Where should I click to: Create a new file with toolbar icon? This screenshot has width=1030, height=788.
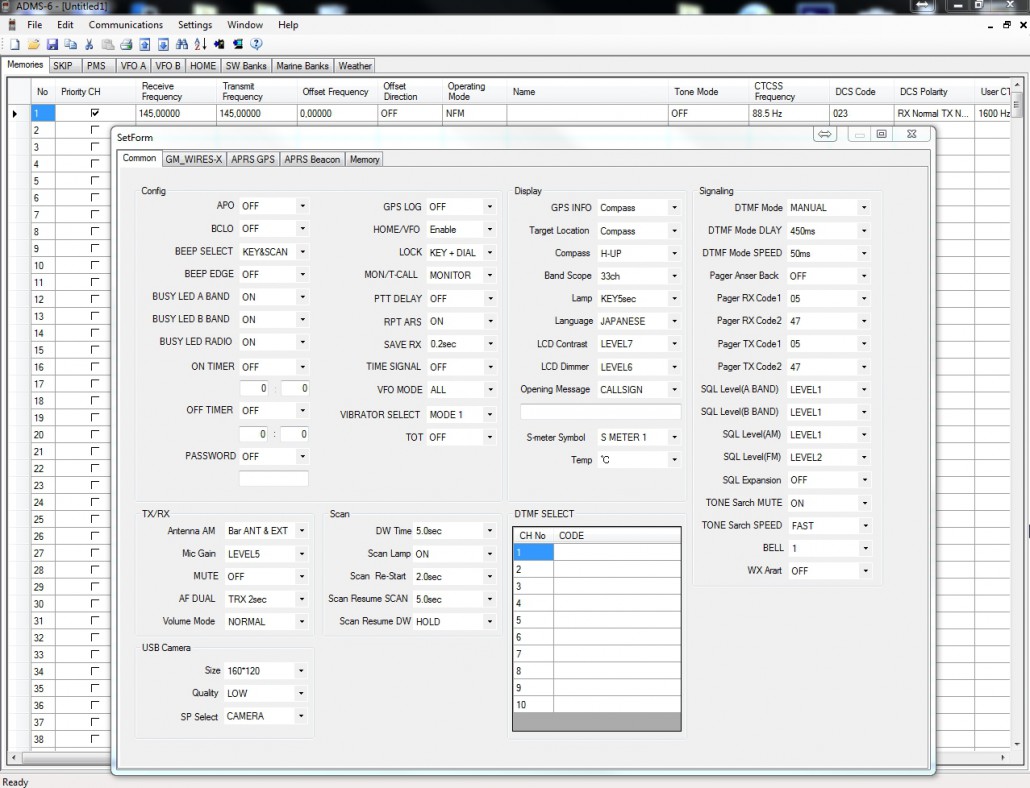click(x=14, y=44)
